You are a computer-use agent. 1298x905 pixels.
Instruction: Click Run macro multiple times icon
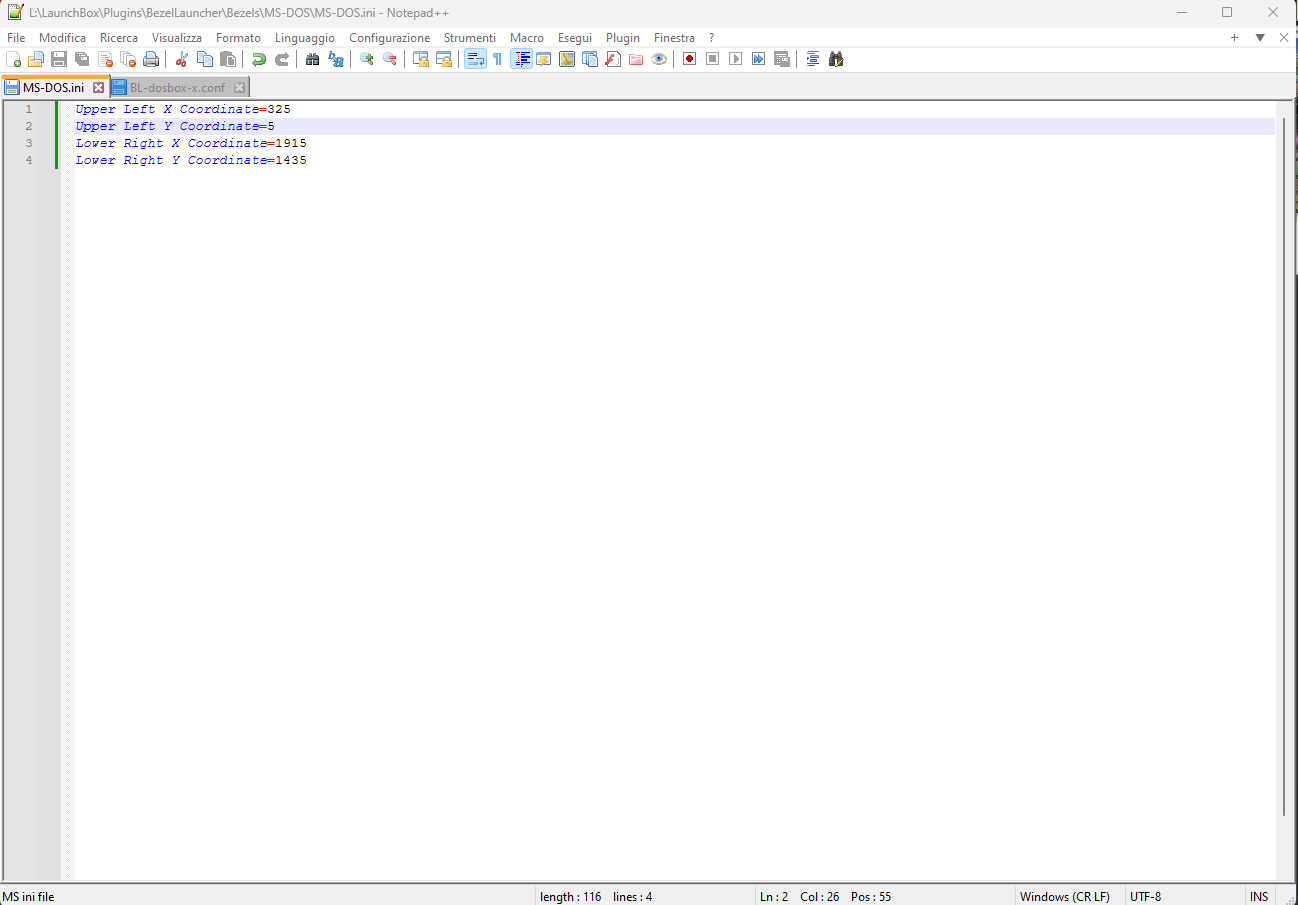[x=759, y=59]
